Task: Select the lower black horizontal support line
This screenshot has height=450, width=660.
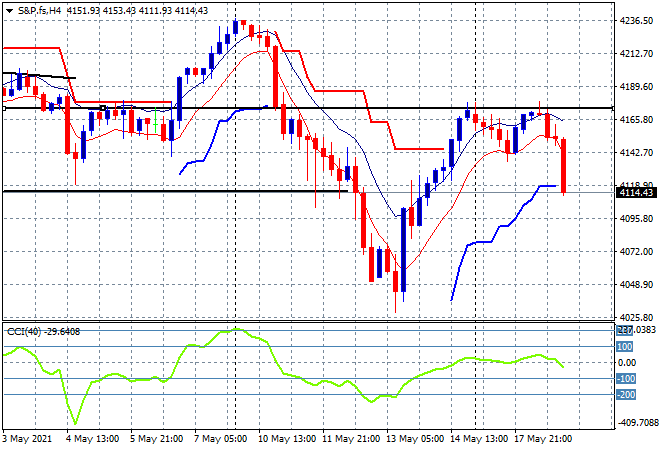Action: click(200, 191)
